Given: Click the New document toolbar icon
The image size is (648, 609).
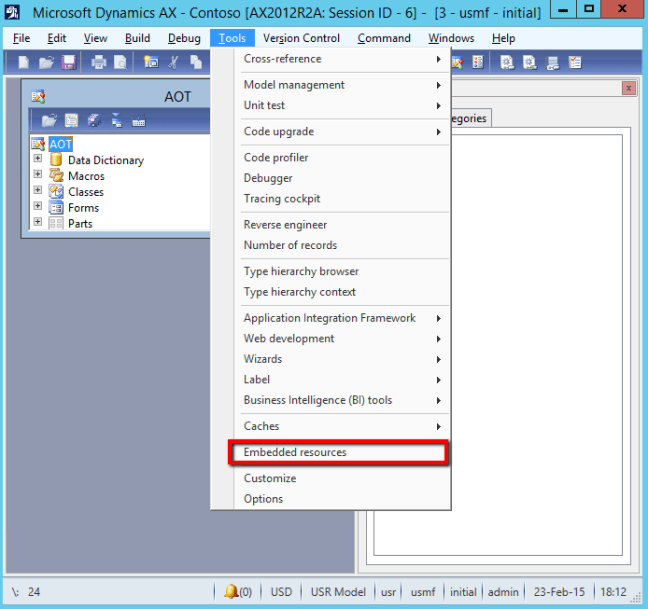Looking at the screenshot, I should [x=24, y=62].
